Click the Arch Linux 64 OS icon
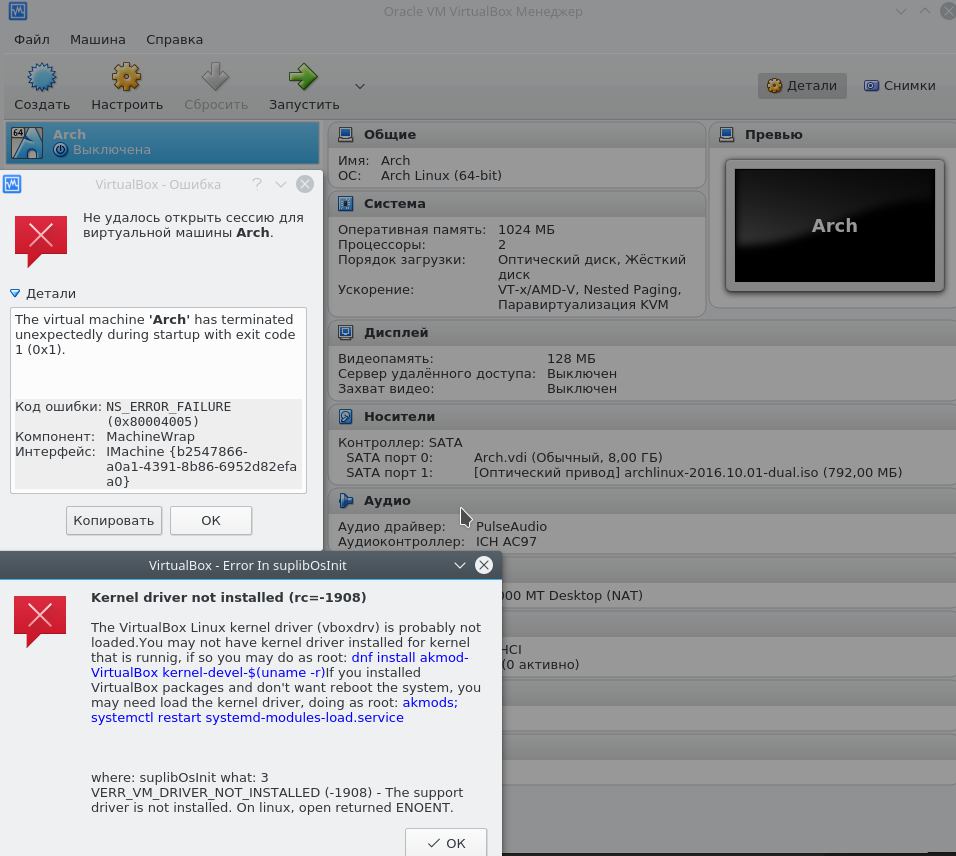Viewport: 956px width, 856px height. coord(27,143)
